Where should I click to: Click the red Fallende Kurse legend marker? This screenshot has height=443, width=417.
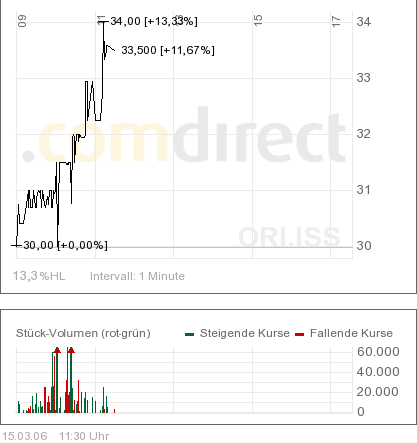[x=299, y=334]
